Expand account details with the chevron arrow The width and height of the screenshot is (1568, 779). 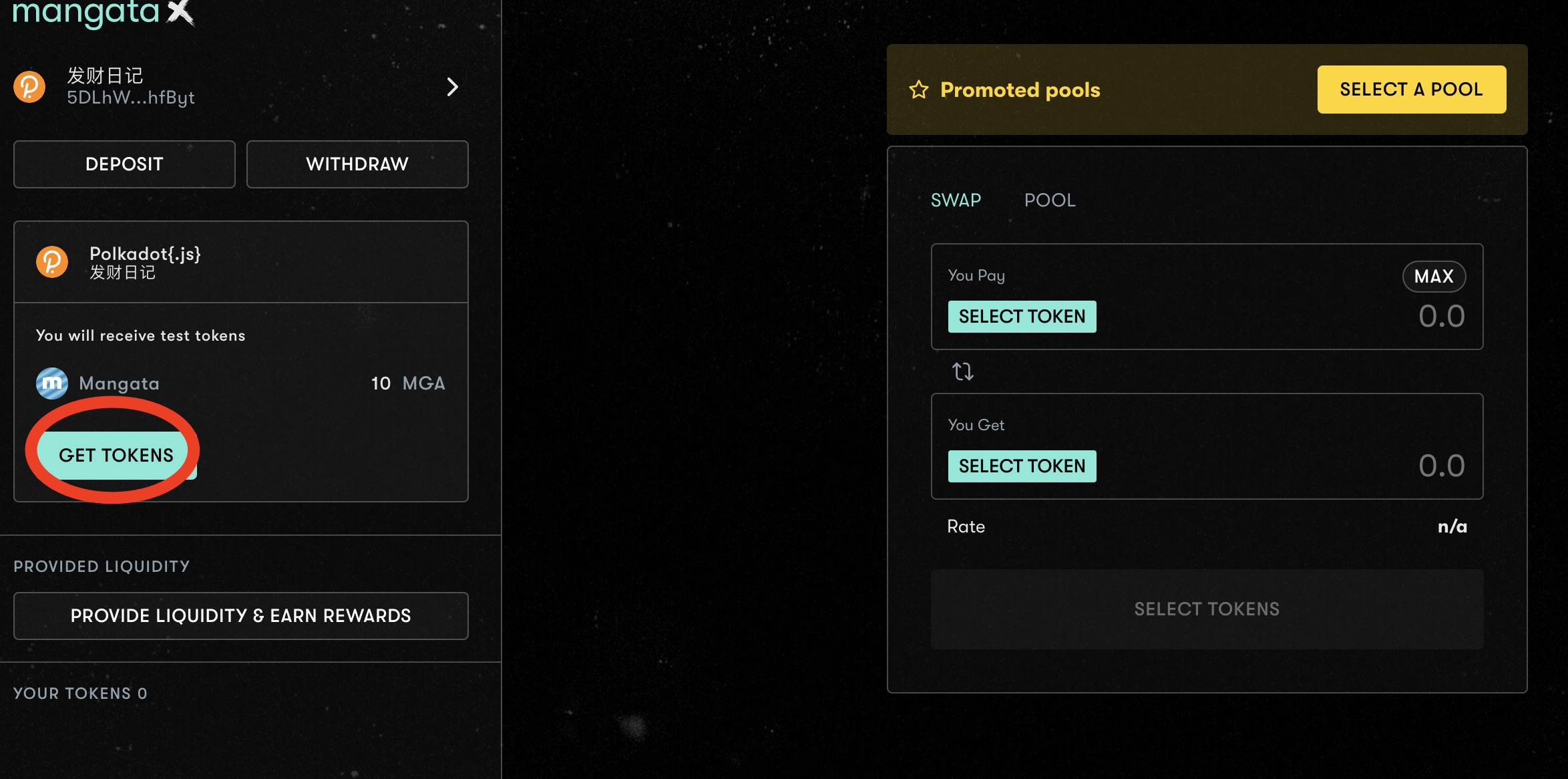click(452, 87)
